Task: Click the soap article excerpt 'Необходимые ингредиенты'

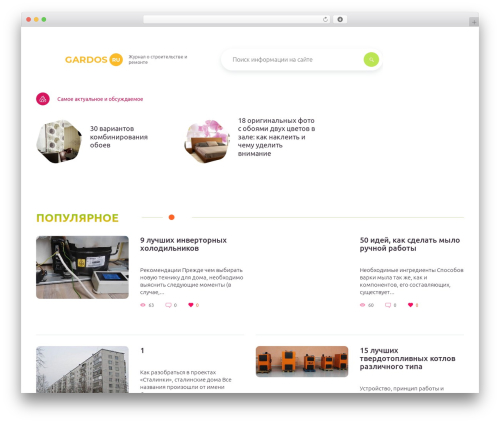Action: pyautogui.click(x=412, y=281)
